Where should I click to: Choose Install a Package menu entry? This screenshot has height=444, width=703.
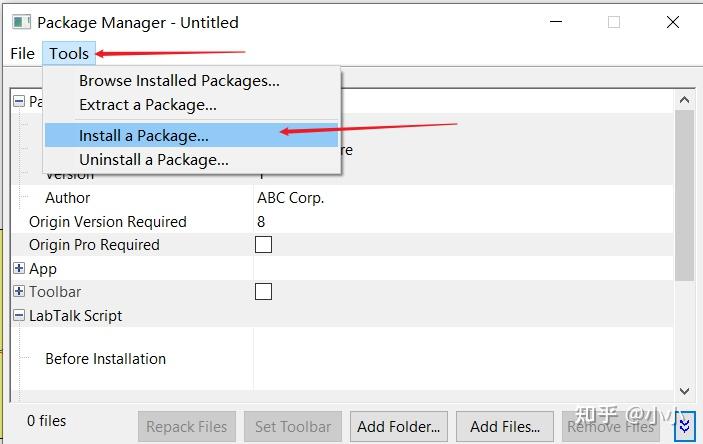[144, 135]
